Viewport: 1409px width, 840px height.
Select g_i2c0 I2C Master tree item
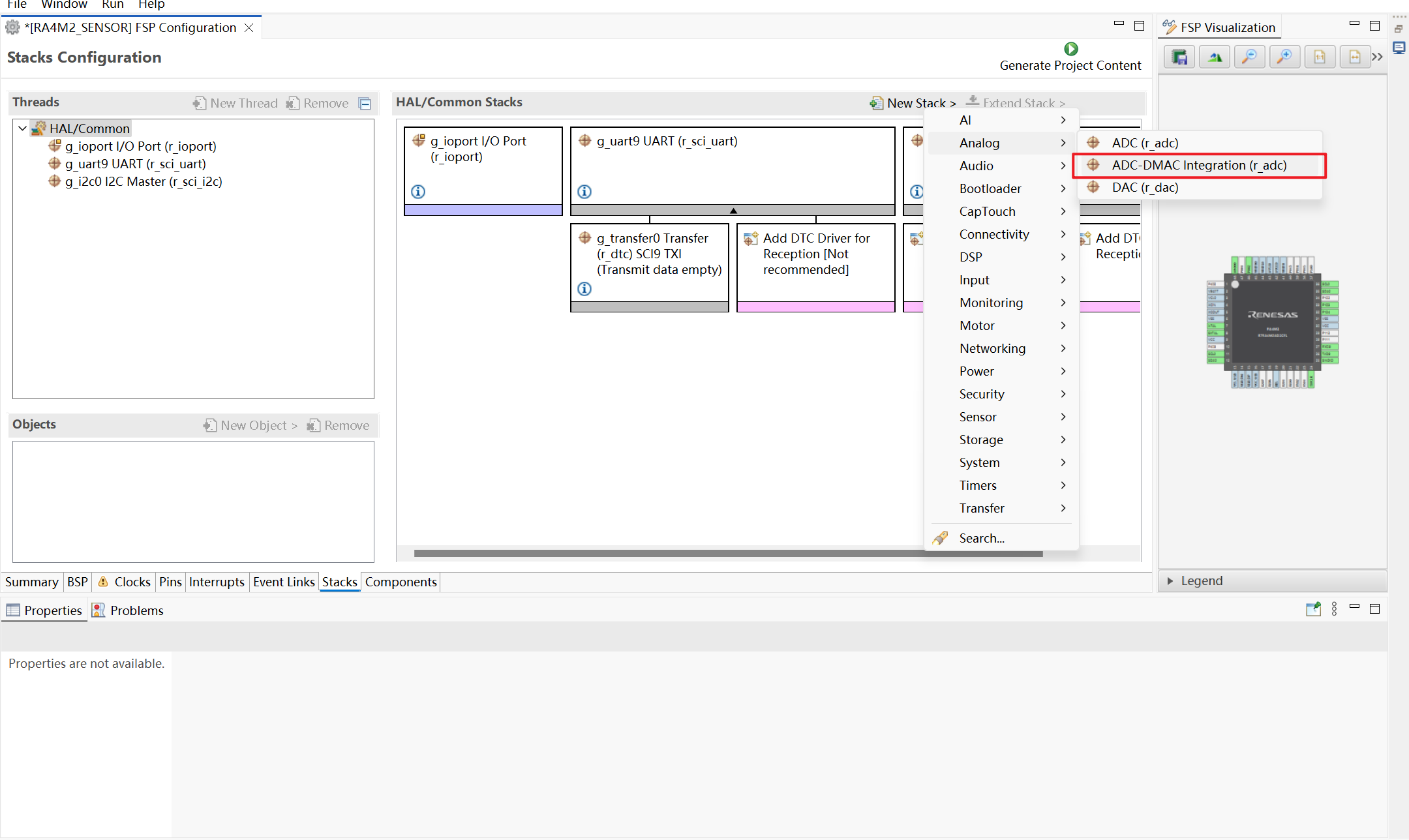point(144,181)
